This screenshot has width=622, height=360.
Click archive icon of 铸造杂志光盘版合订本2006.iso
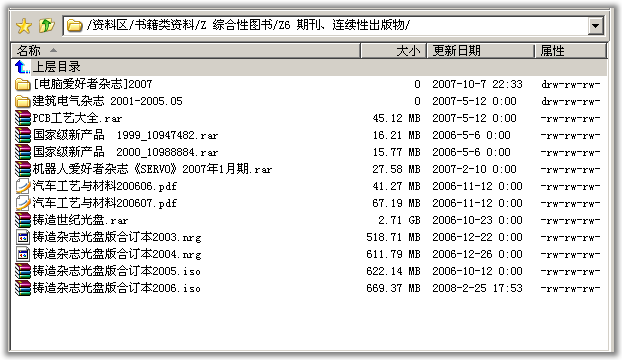pyautogui.click(x=23, y=289)
